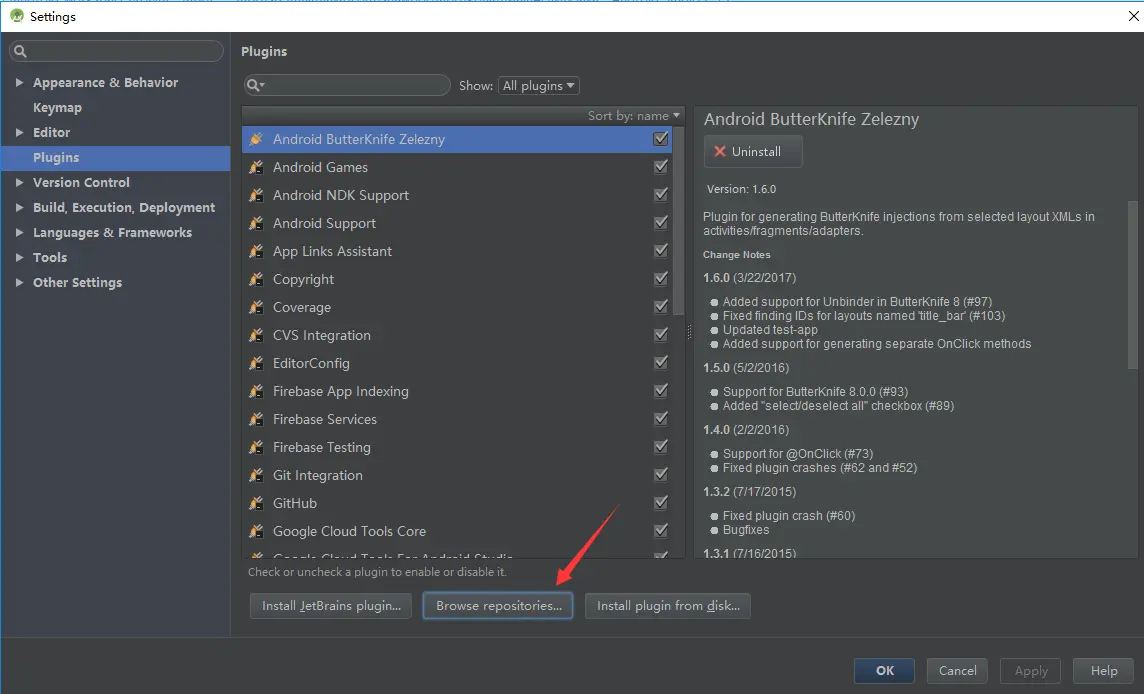Click the Android Support plugin icon
Screen dimensions: 1144x694
coord(256,223)
